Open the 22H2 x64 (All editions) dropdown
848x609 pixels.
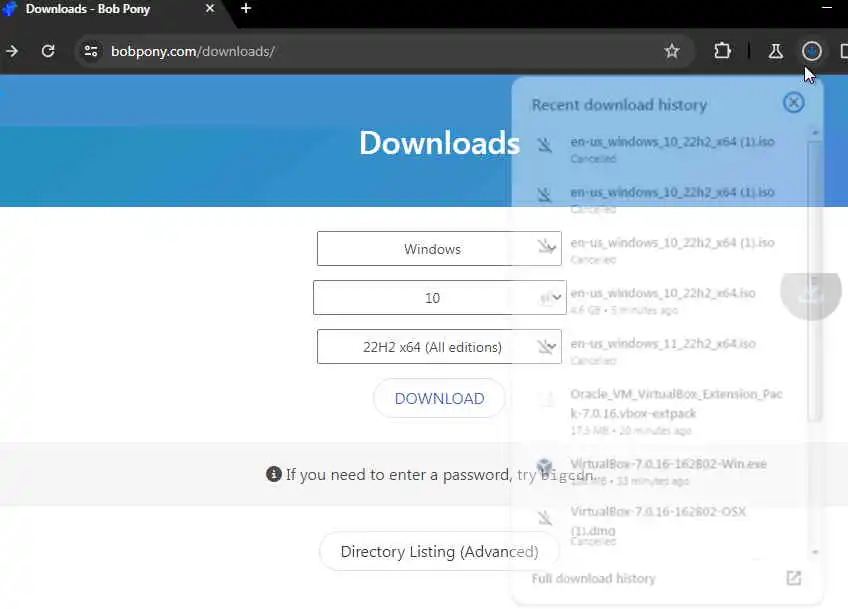click(439, 347)
